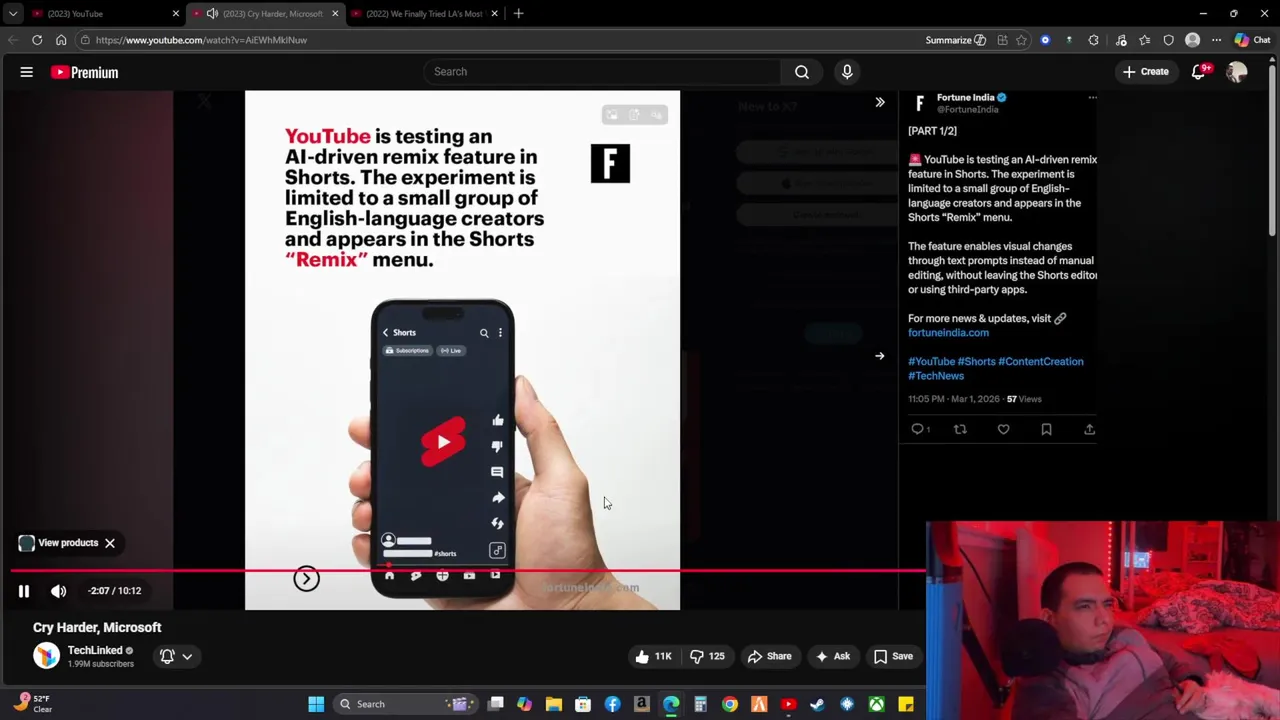Click the Search input field on YouTube
Screen dimensions: 1280x720
coord(602,72)
